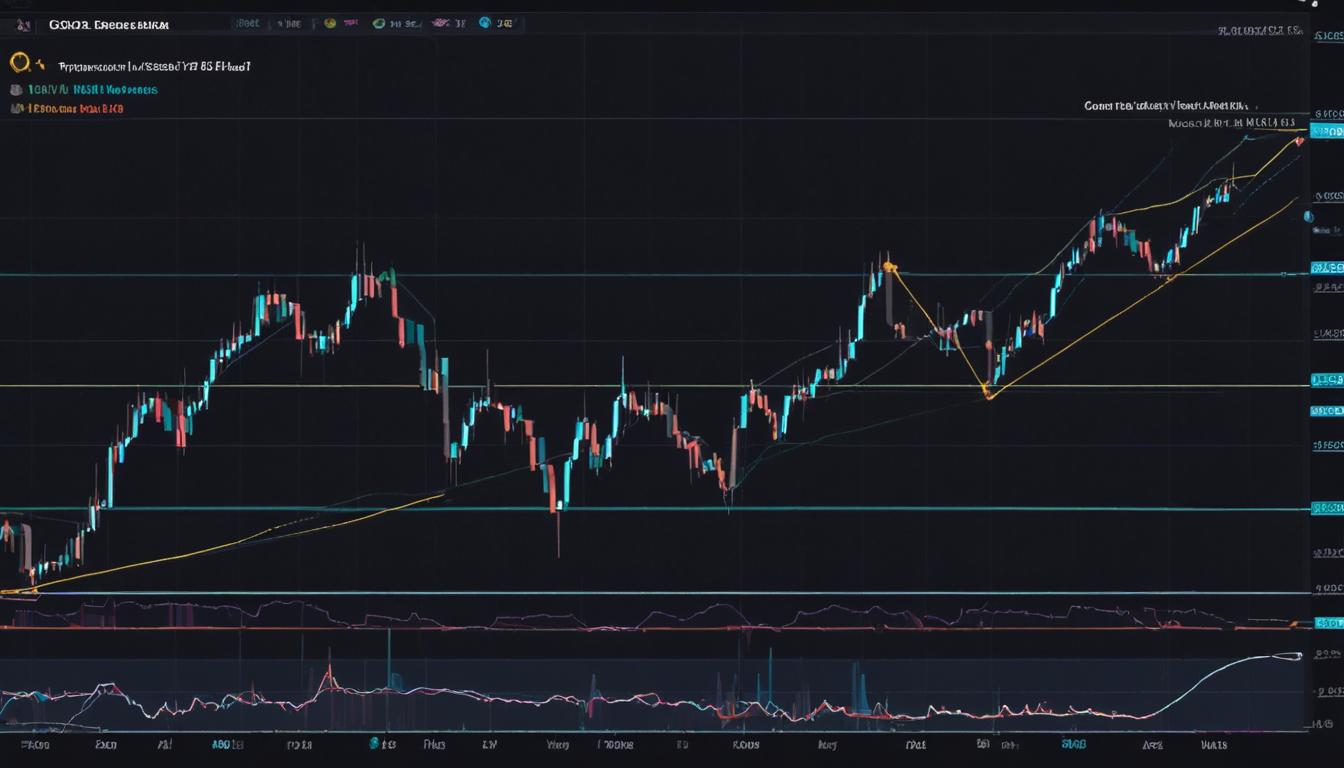Image resolution: width=1344 pixels, height=768 pixels.
Task: Select the ticker title menu at top-left
Action: [110, 23]
